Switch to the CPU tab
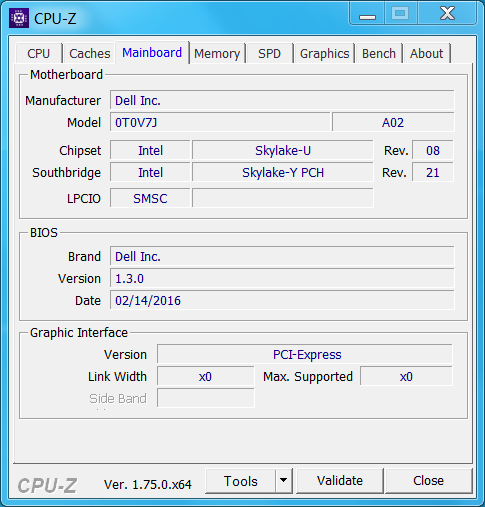 [x=39, y=54]
